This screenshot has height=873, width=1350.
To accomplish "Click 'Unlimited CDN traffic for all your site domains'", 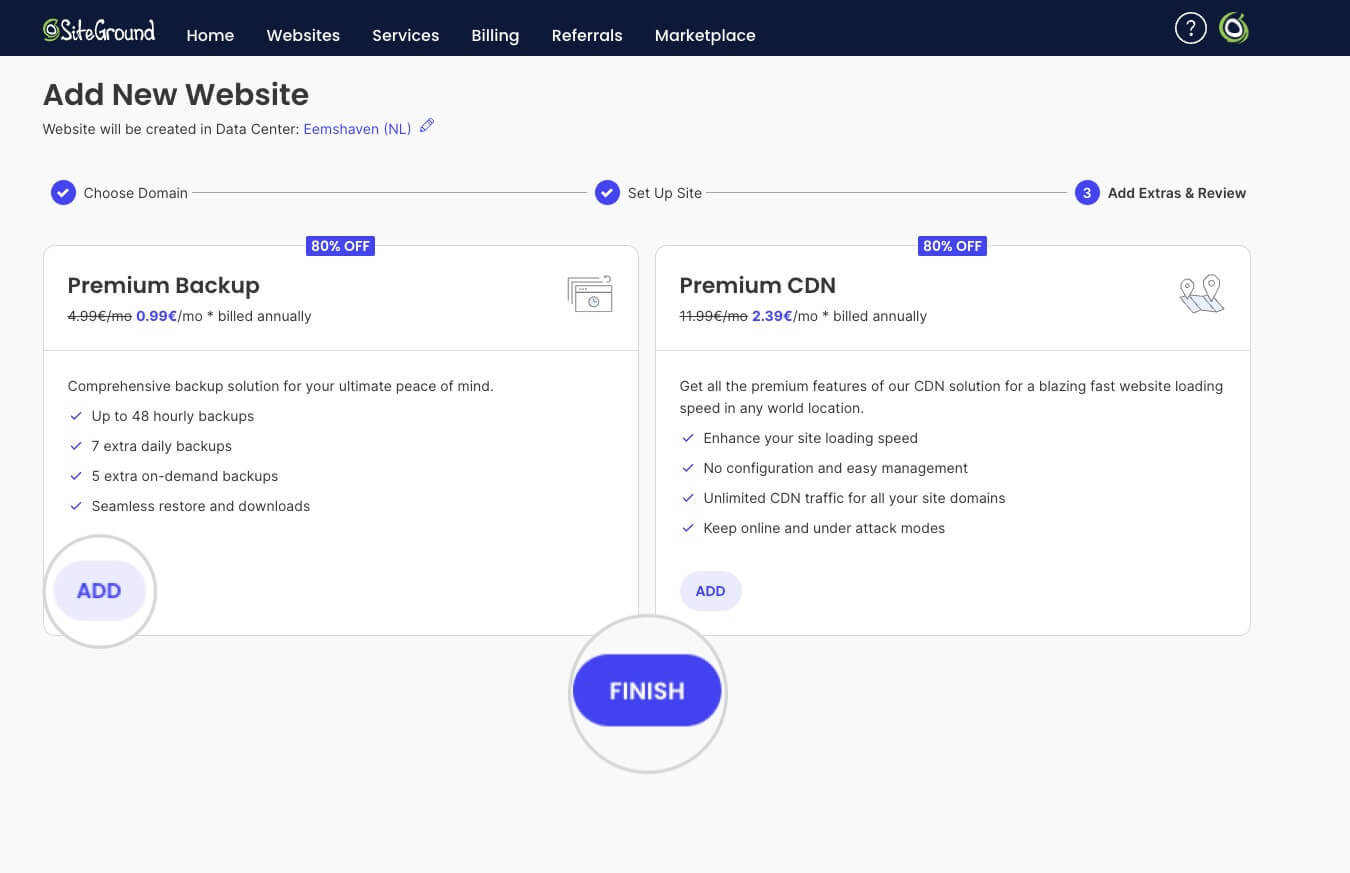I will (x=854, y=498).
